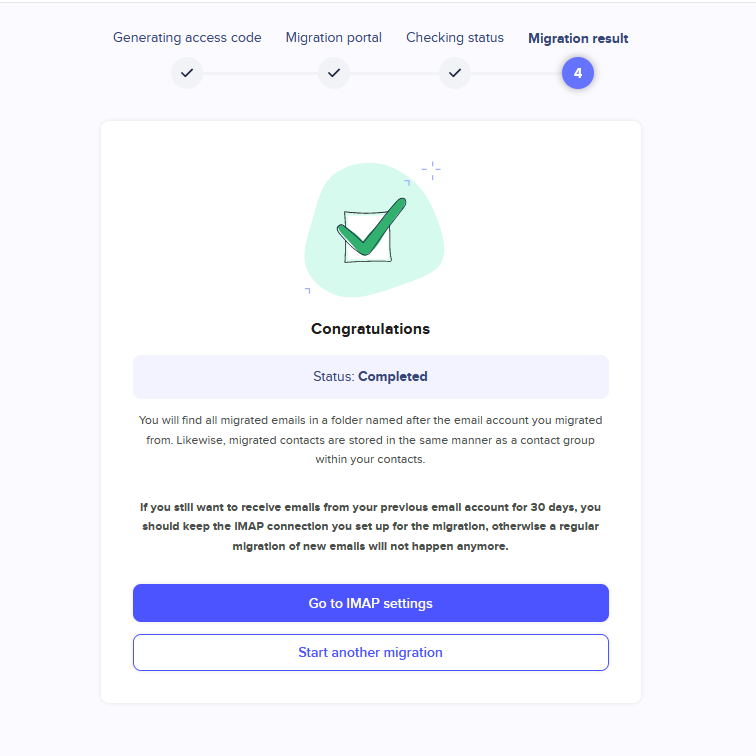Image resolution: width=756 pixels, height=756 pixels.
Task: Click the progress line between steps two and three
Action: click(x=394, y=73)
